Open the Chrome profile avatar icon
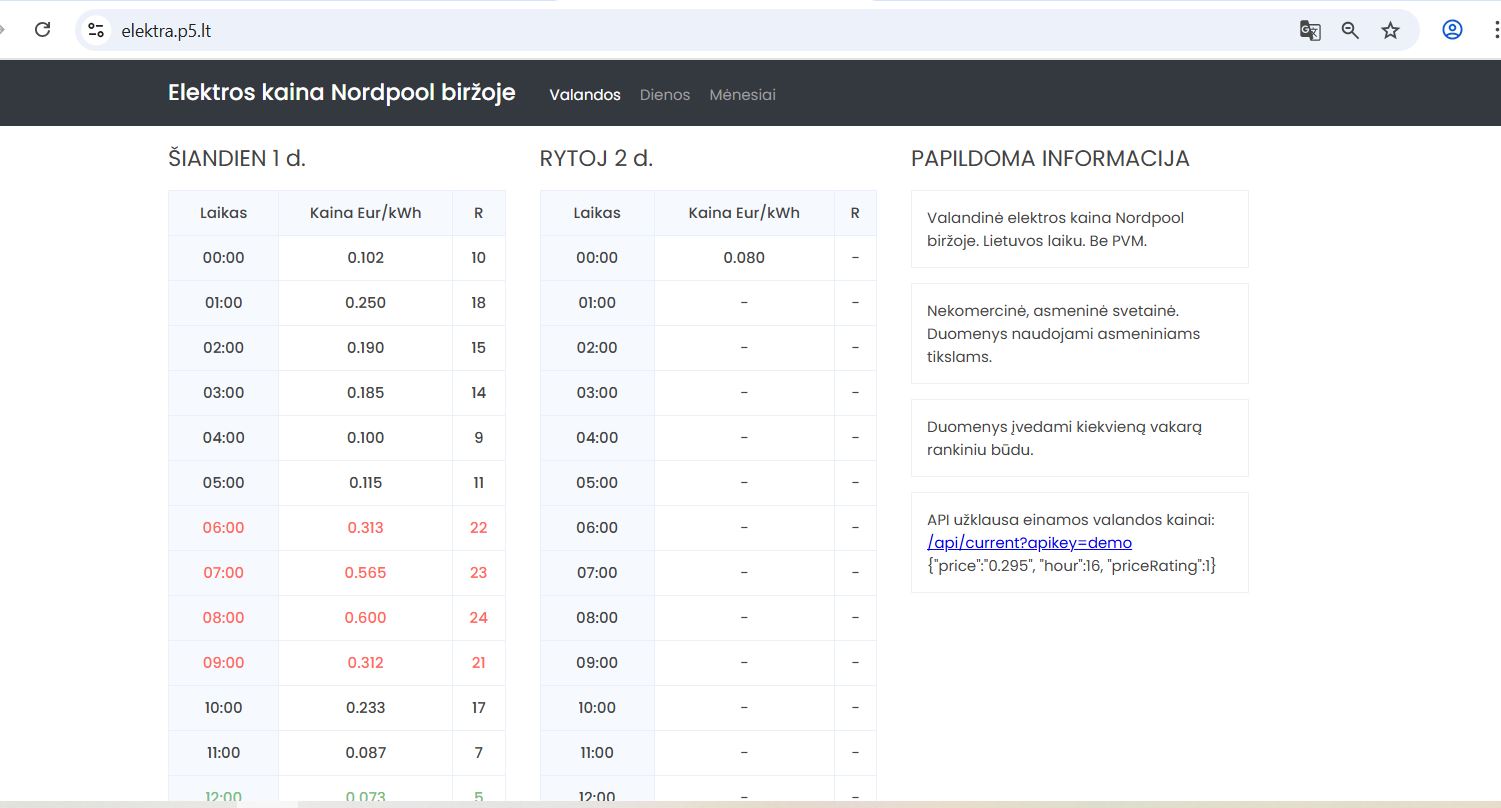Image resolution: width=1501 pixels, height=808 pixels. (x=1452, y=30)
